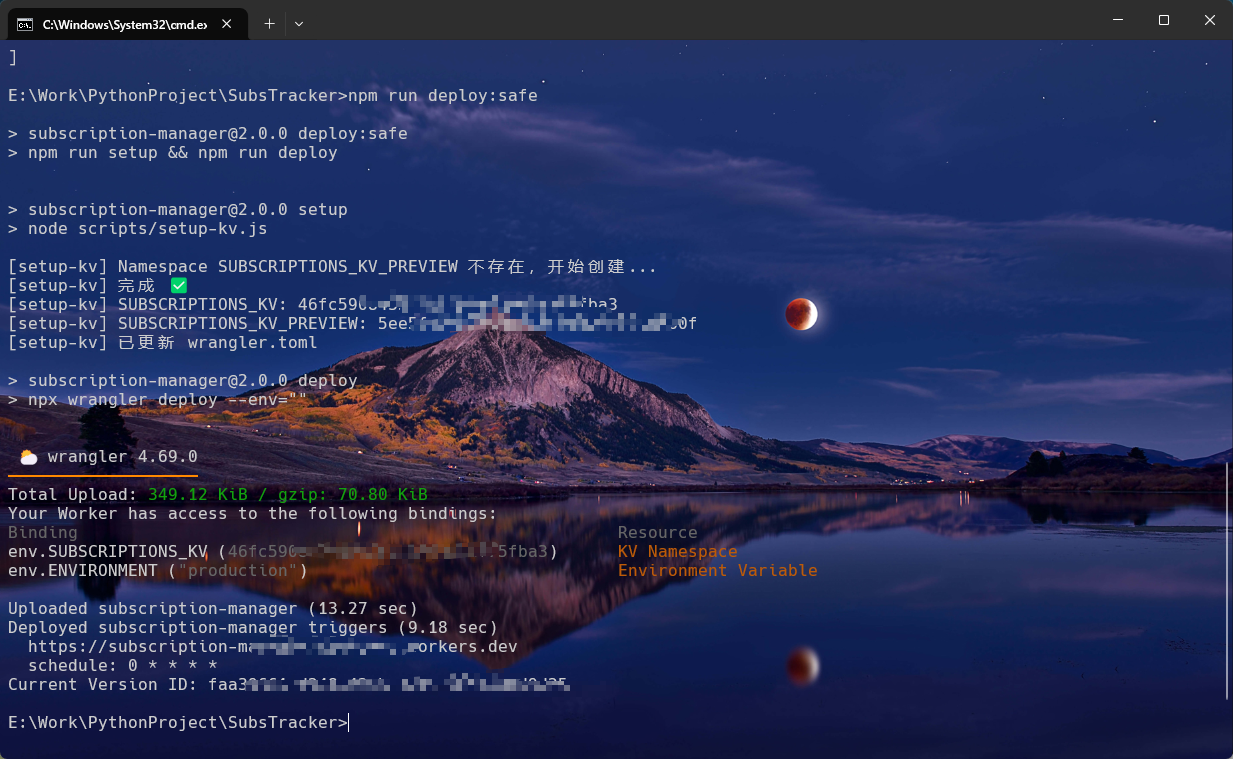This screenshot has width=1233, height=759.
Task: Click the wrangler cloud icon
Action: pyautogui.click(x=28, y=457)
